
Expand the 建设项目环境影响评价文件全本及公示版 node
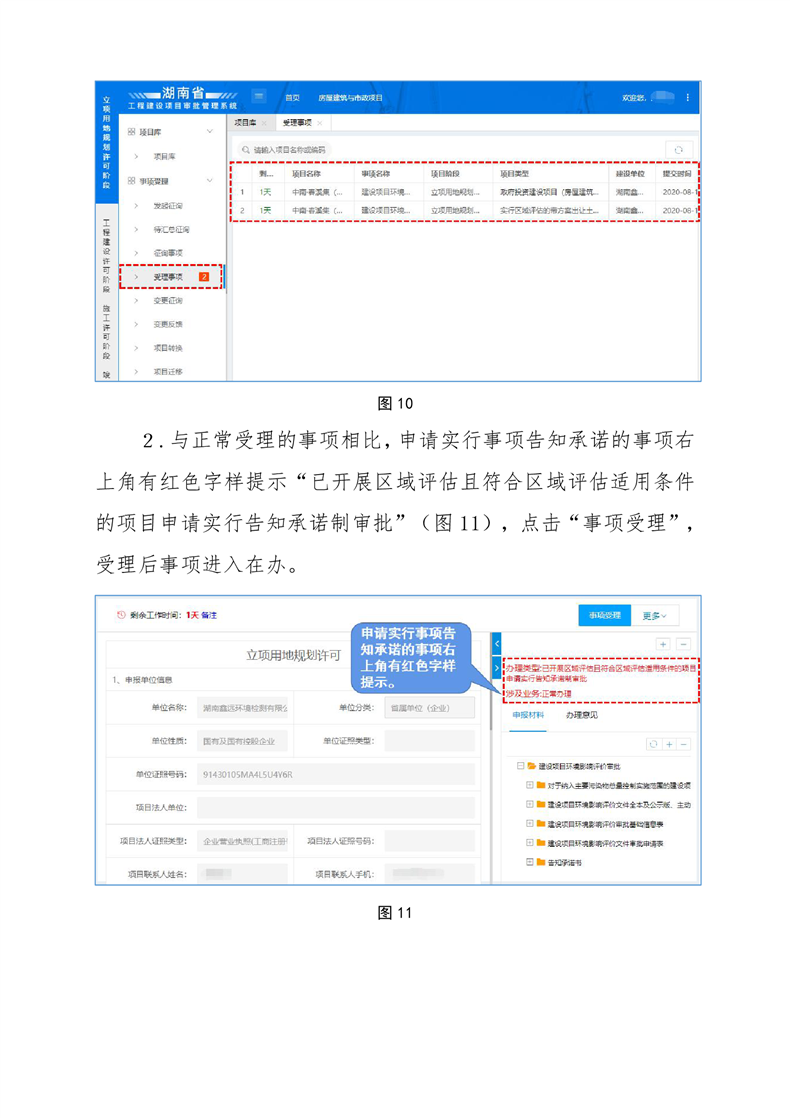click(530, 804)
